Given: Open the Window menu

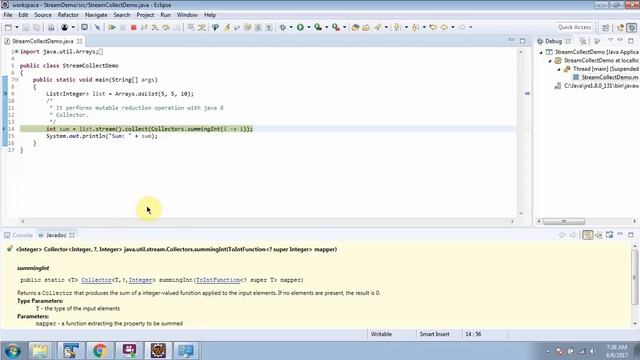Looking at the screenshot, I should pos(187,15).
